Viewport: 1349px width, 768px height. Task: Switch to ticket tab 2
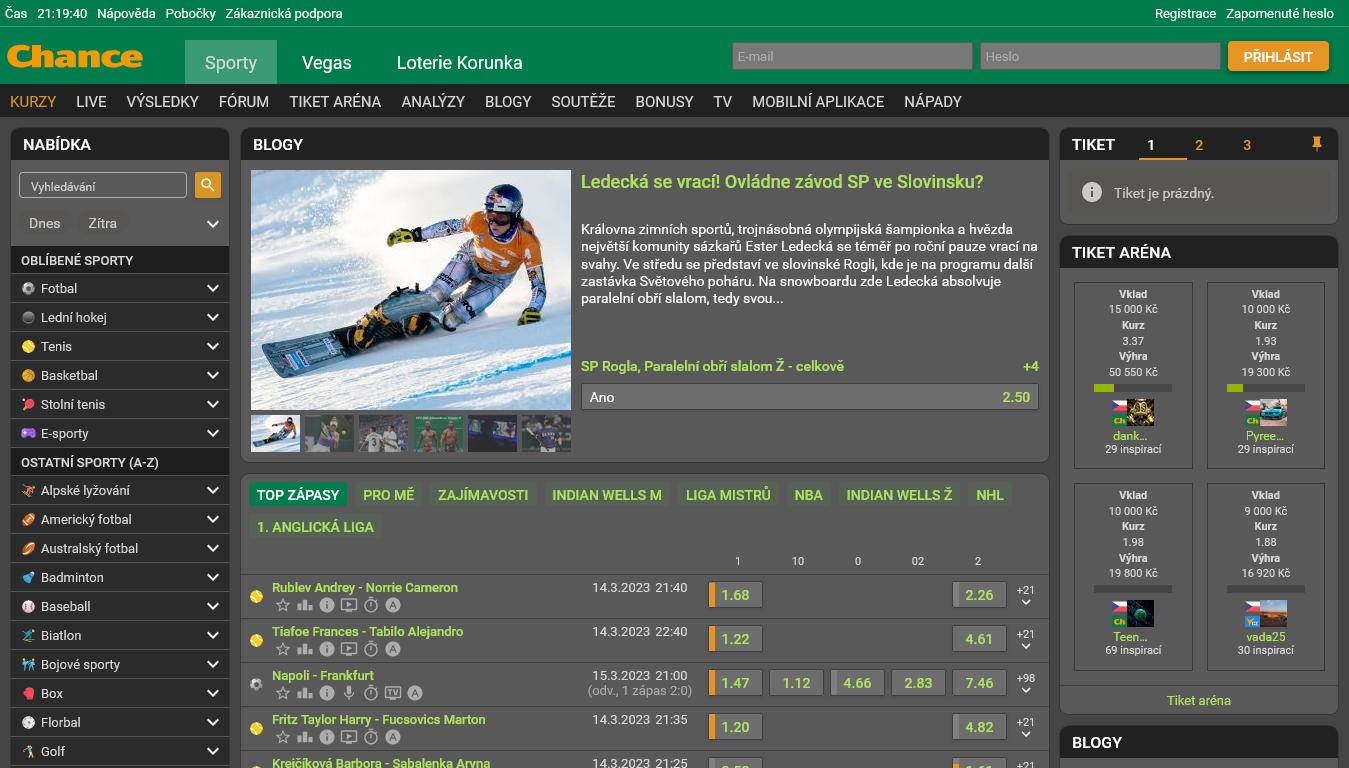click(x=1199, y=145)
